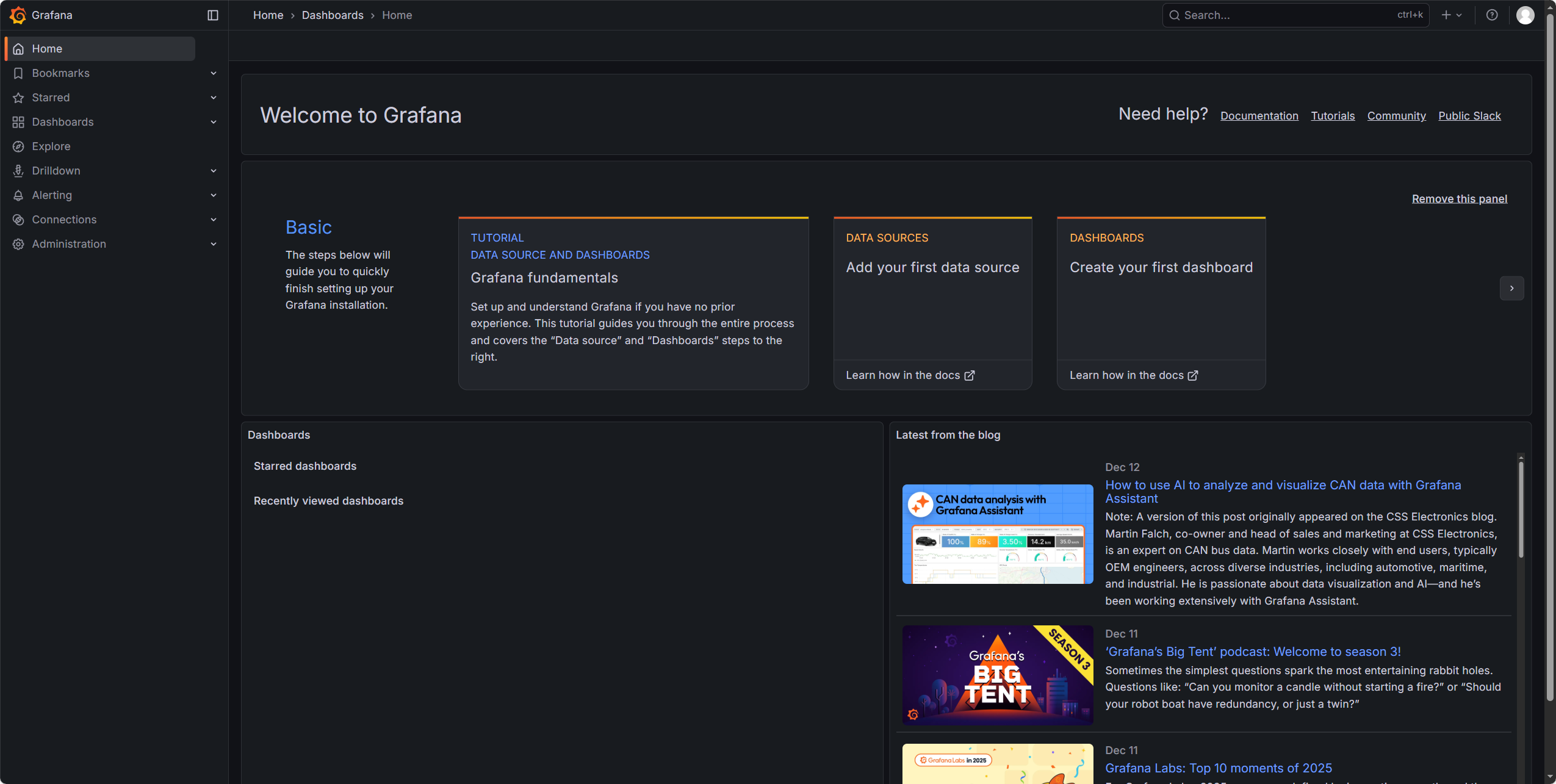The width and height of the screenshot is (1556, 784).
Task: Open Home in the sidebar menu
Action: coord(100,49)
